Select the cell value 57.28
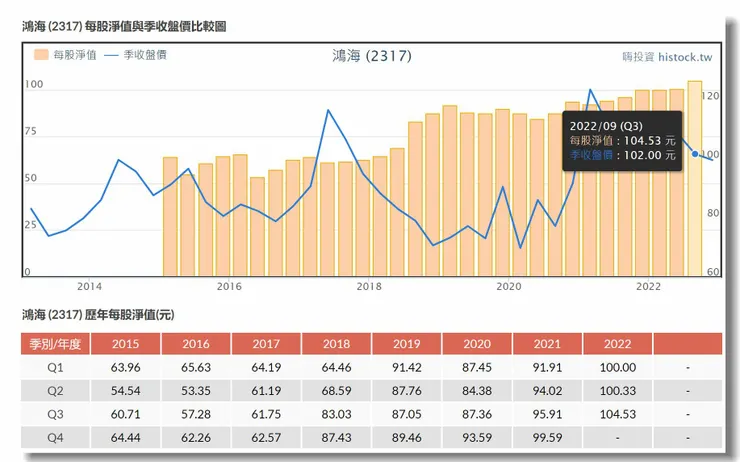The height and width of the screenshot is (462, 740). (x=196, y=415)
